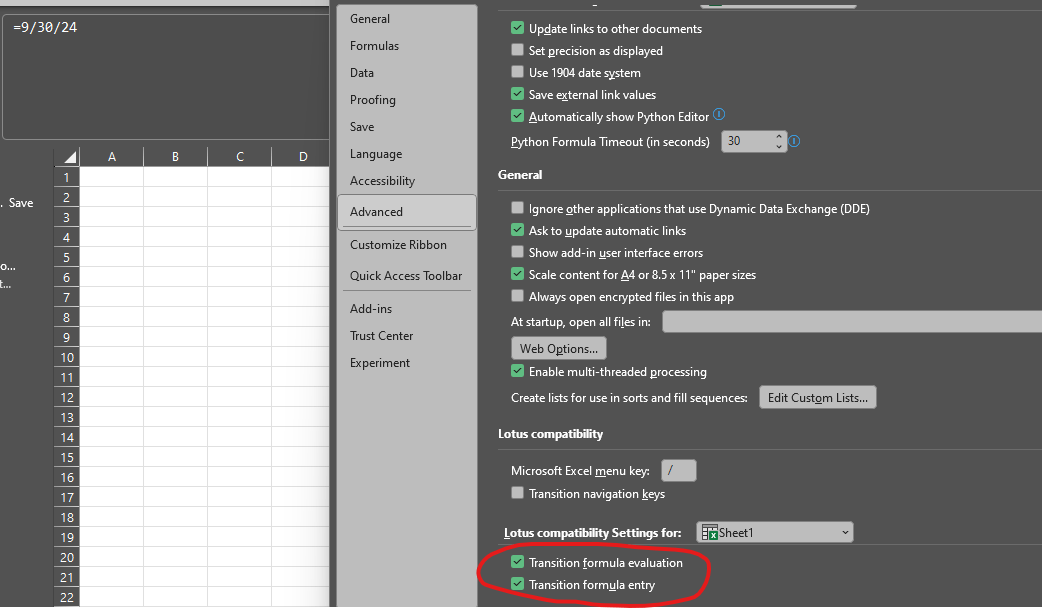Uncheck Transition formula entry
Image resolution: width=1042 pixels, height=610 pixels.
pos(517,584)
